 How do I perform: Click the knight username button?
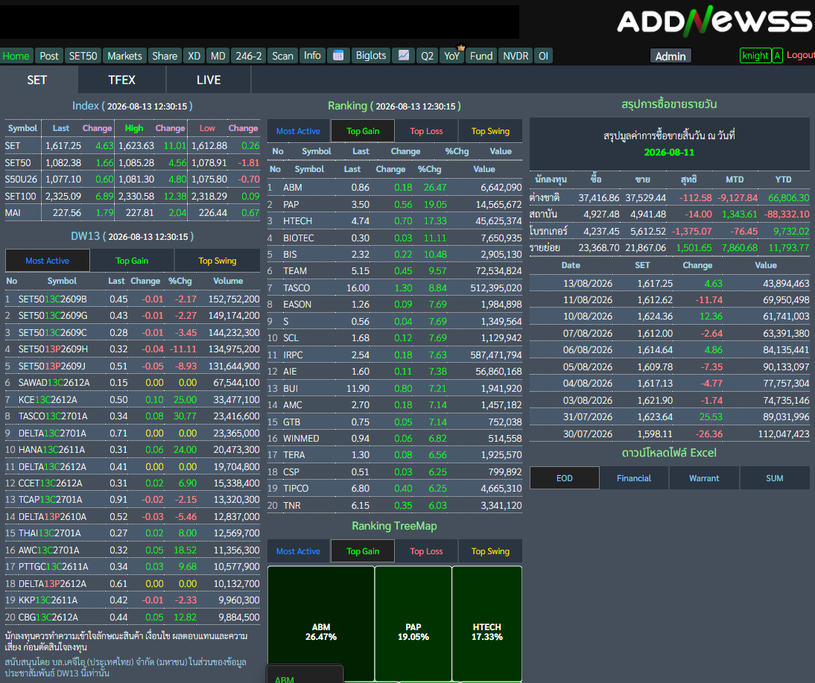[x=755, y=56]
